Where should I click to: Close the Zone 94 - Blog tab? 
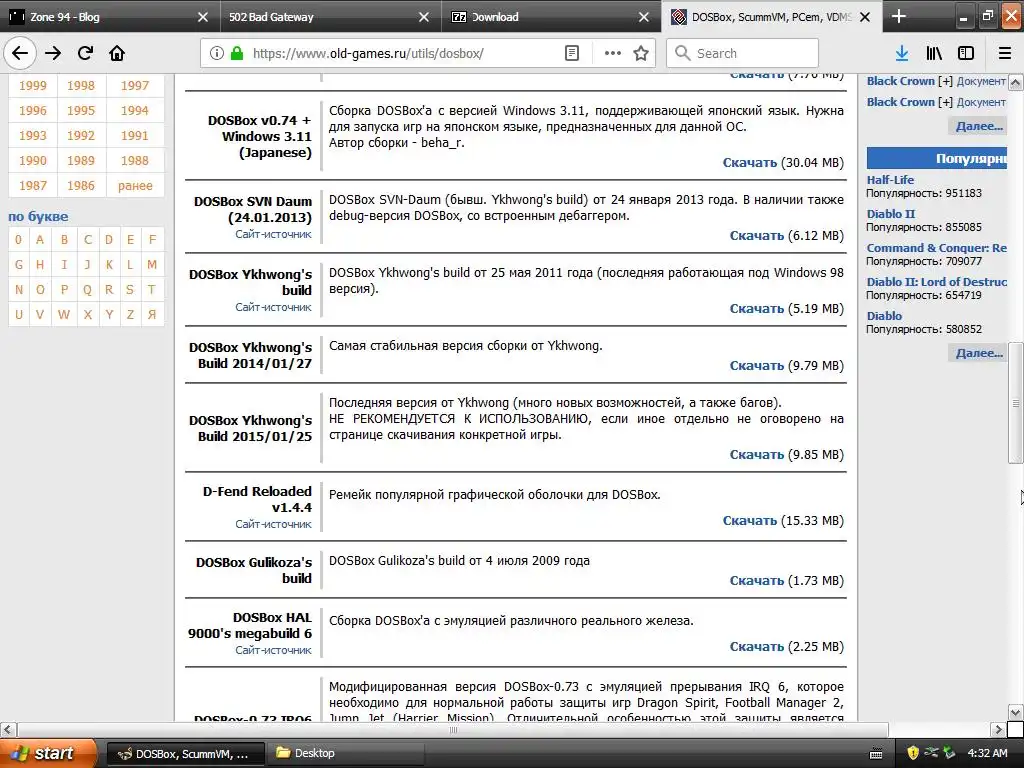[x=203, y=17]
